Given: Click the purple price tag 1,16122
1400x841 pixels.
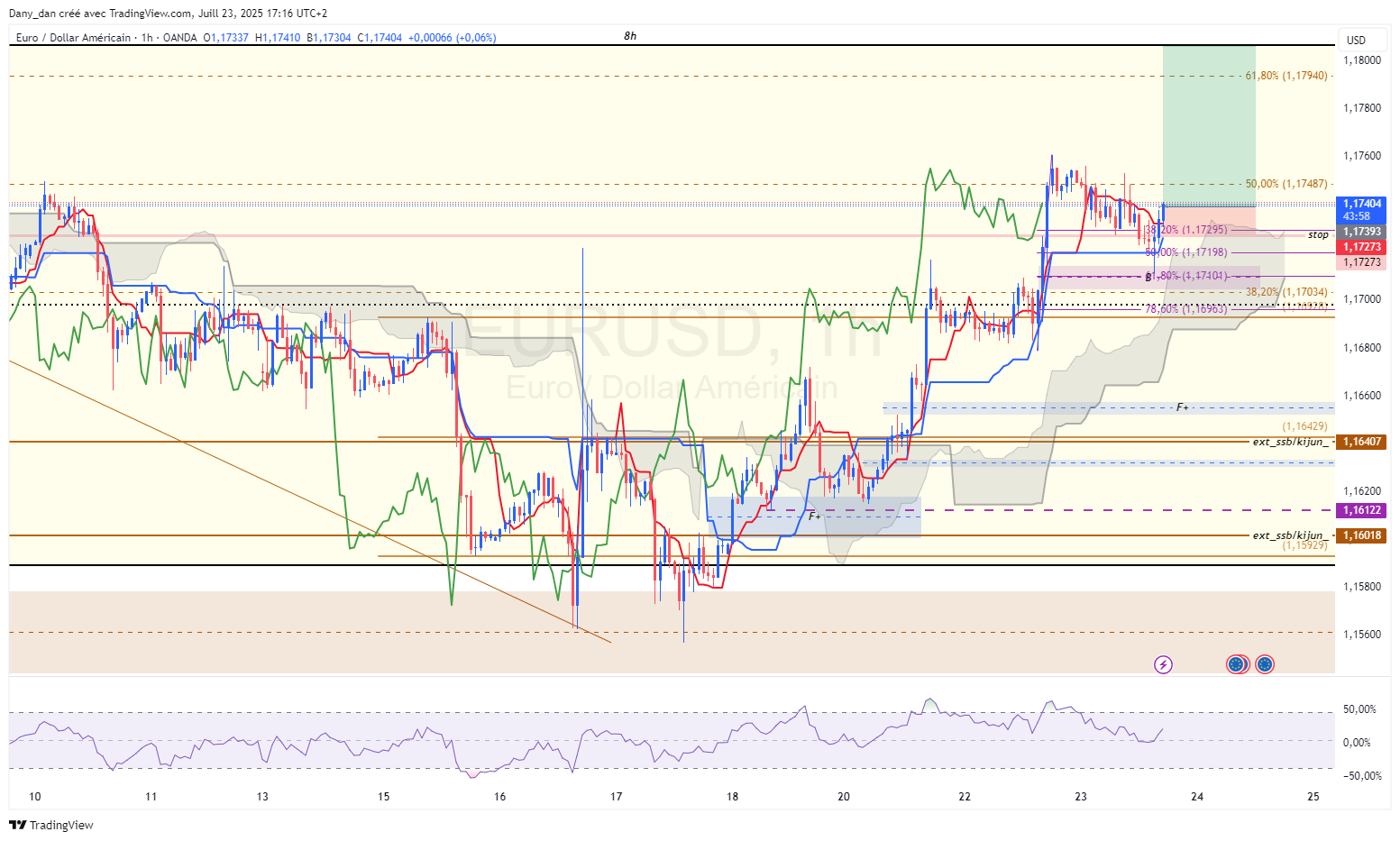Looking at the screenshot, I should point(1362,510).
